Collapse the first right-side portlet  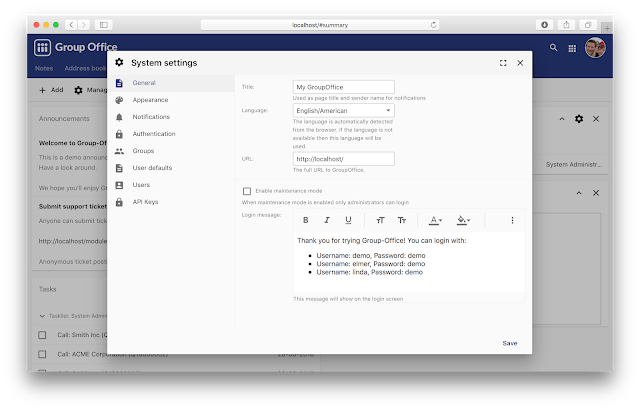click(x=562, y=119)
